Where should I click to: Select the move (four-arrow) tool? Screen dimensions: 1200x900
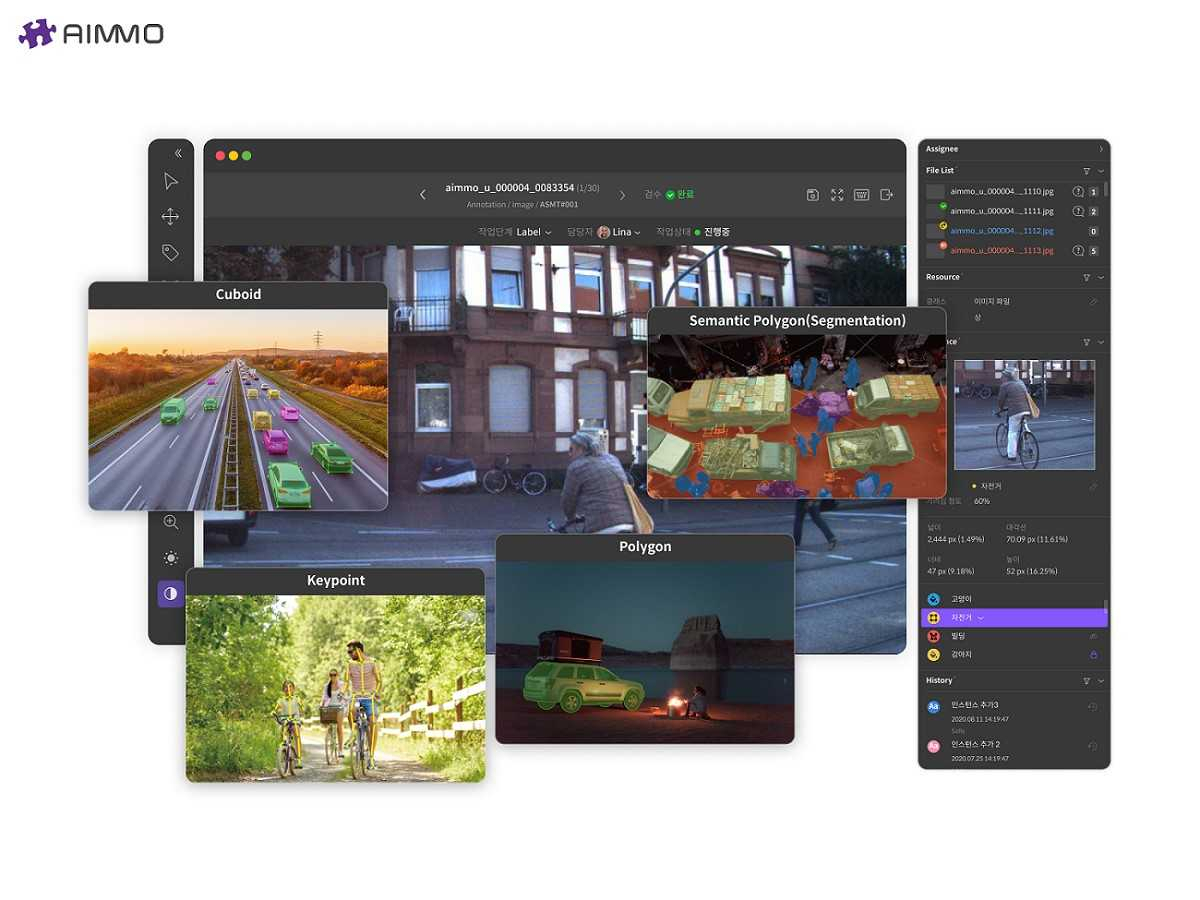(171, 217)
